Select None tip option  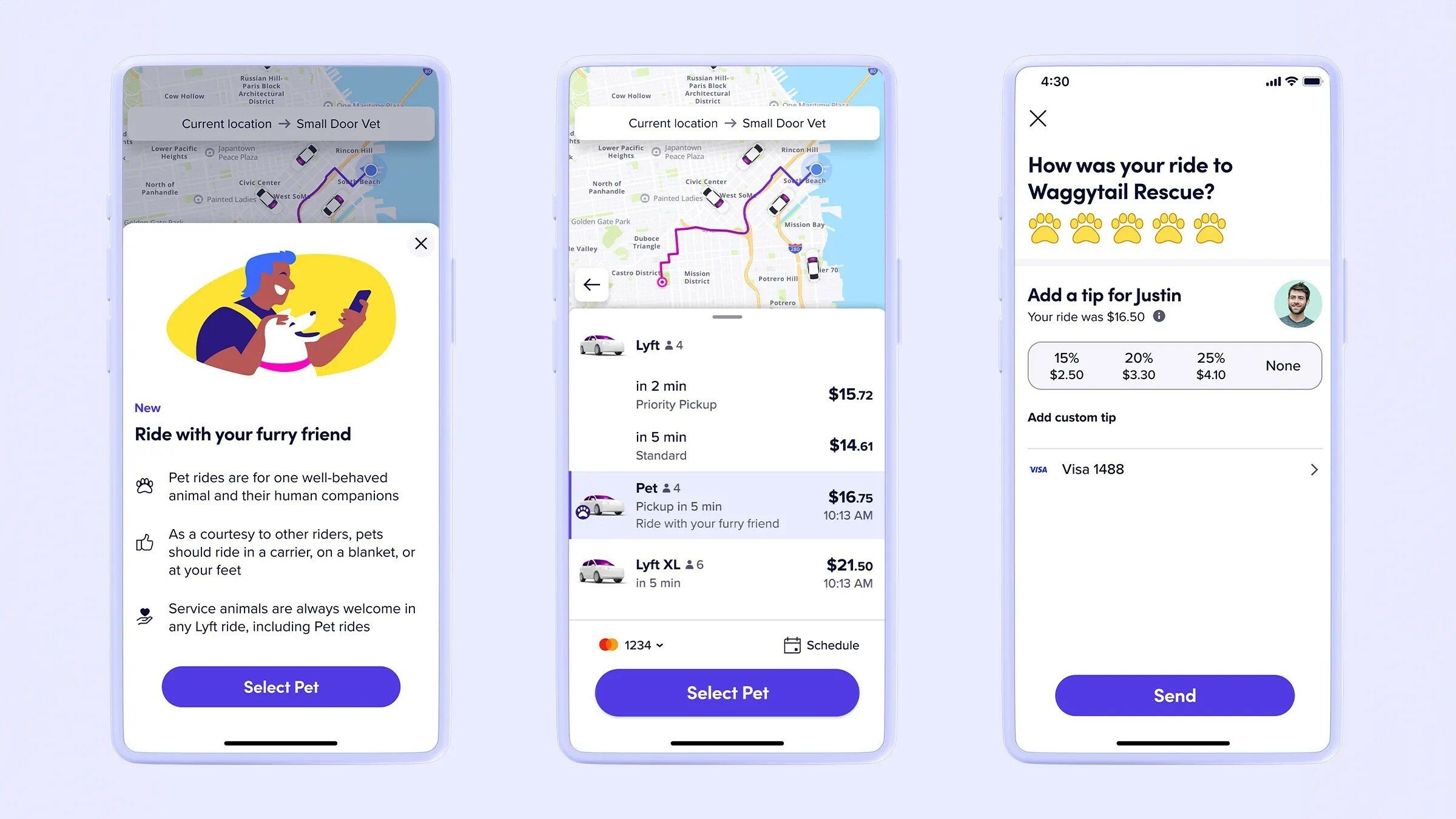point(1283,365)
